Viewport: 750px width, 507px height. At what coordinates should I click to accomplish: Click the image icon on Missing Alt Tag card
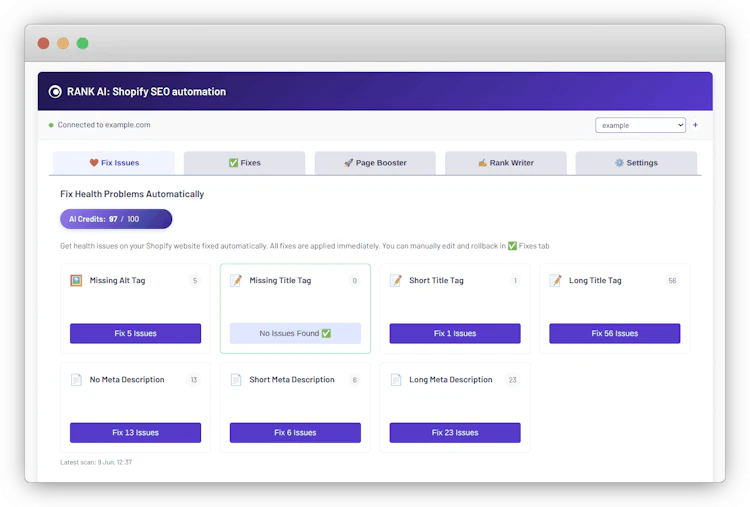click(76, 280)
